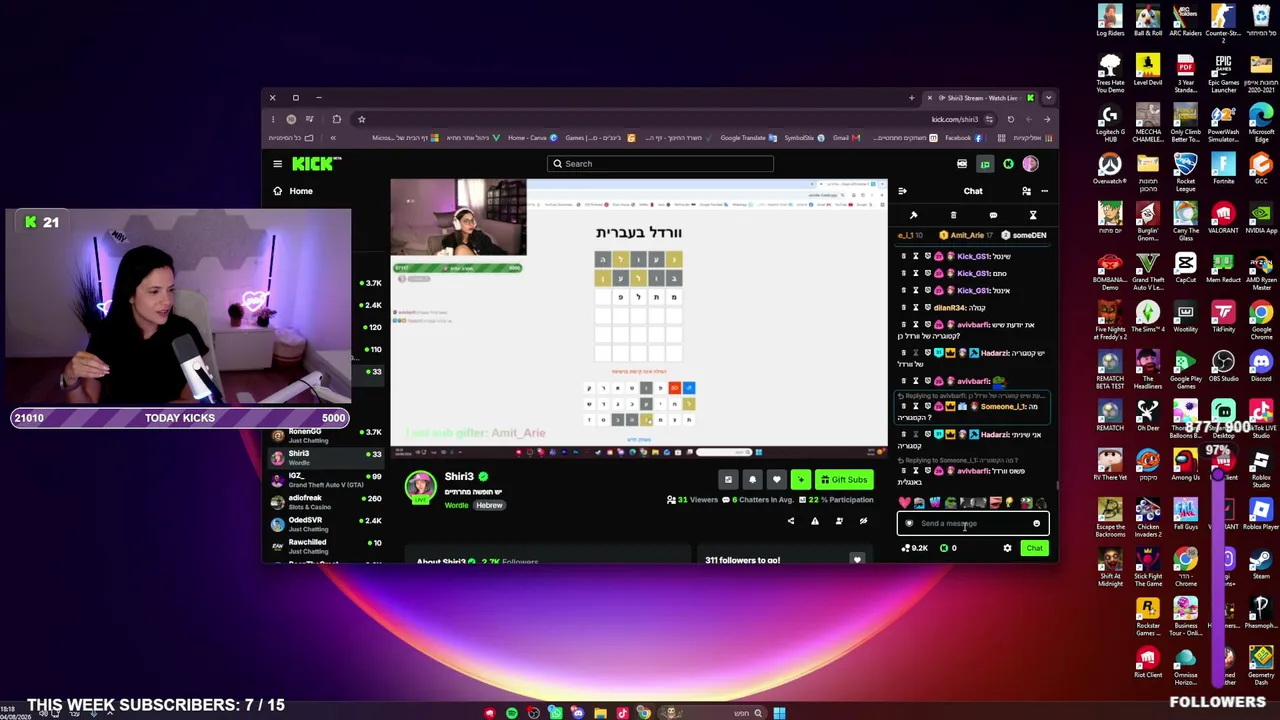
Task: Open a new browser tab with plus
Action: [911, 98]
